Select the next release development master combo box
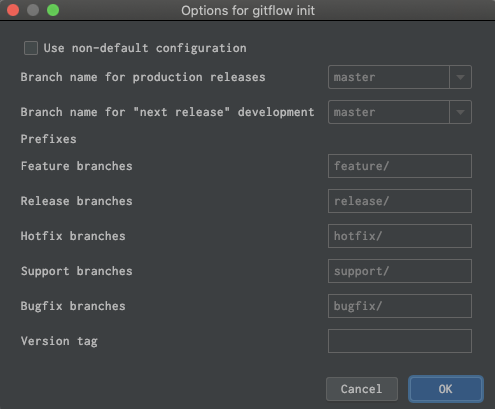Viewport: 495px width, 409px height. point(400,112)
